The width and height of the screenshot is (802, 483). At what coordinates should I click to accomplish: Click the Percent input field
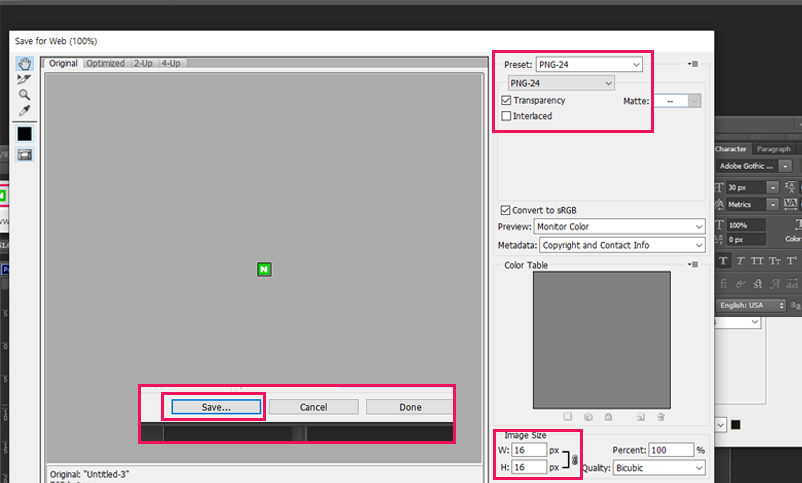[x=671, y=450]
